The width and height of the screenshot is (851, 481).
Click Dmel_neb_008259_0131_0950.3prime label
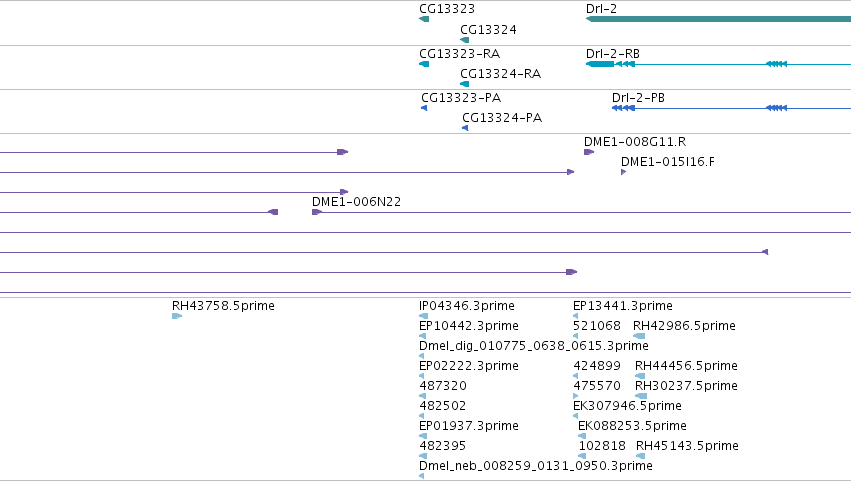tap(536, 466)
